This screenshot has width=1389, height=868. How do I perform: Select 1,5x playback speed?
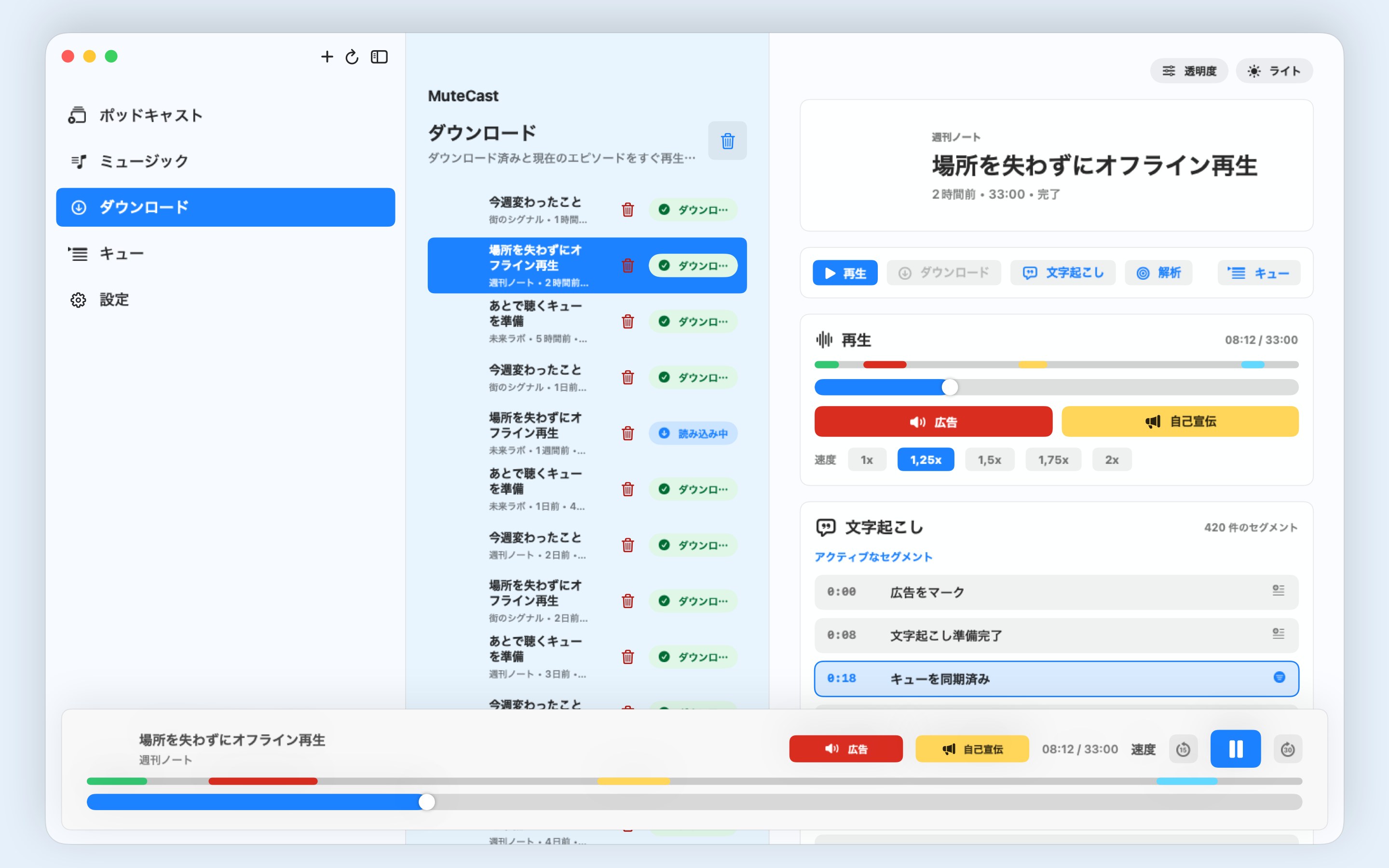(990, 459)
